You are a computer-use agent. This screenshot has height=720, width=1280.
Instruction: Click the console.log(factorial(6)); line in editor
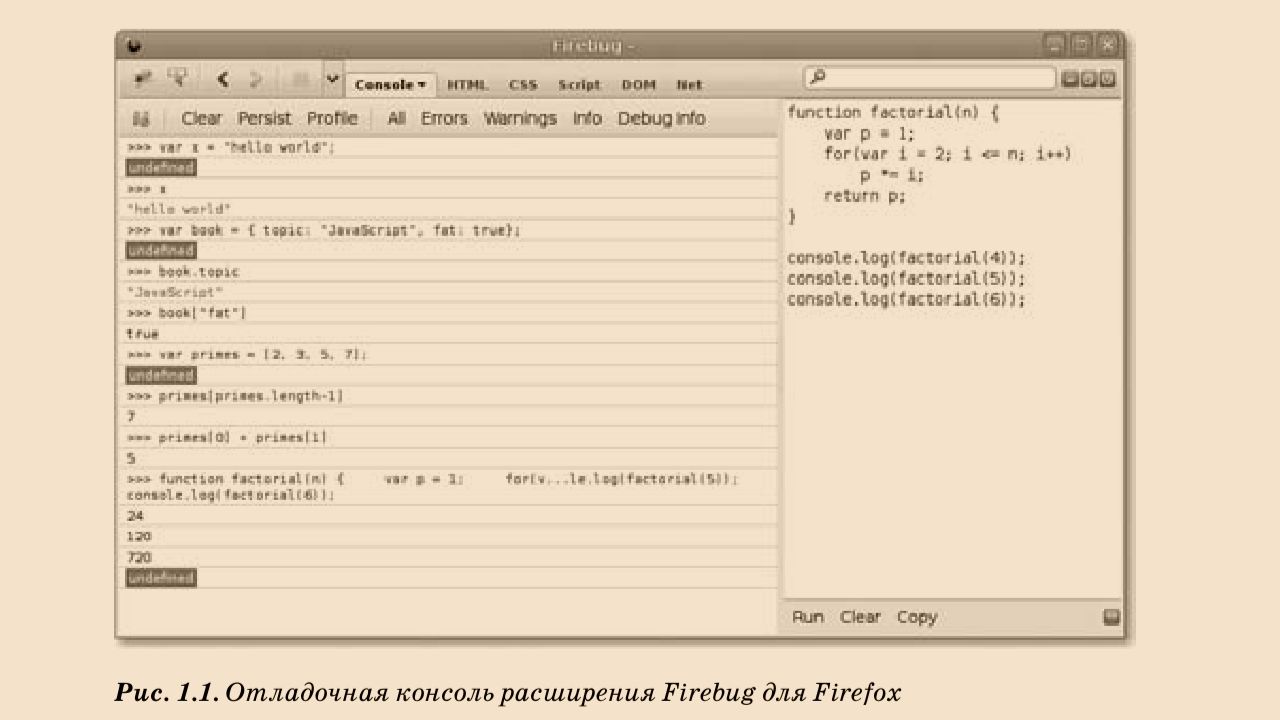point(907,299)
